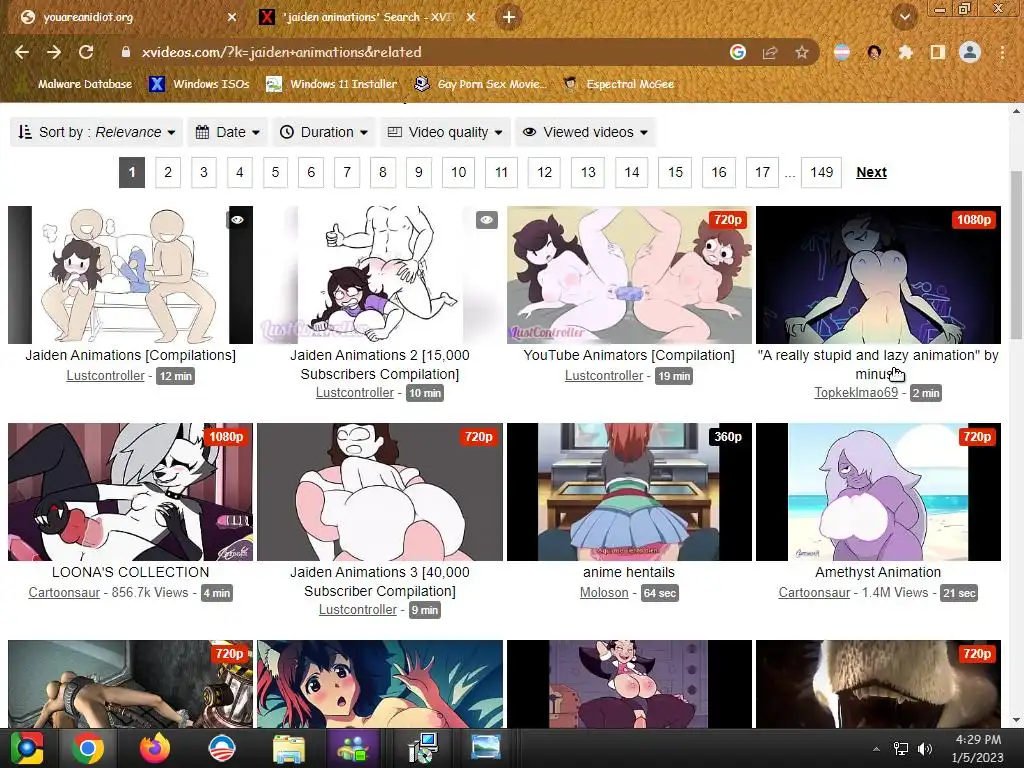Screen dimensions: 1024x768
Task: Close the youareanidiot.org tab
Action: click(x=232, y=18)
